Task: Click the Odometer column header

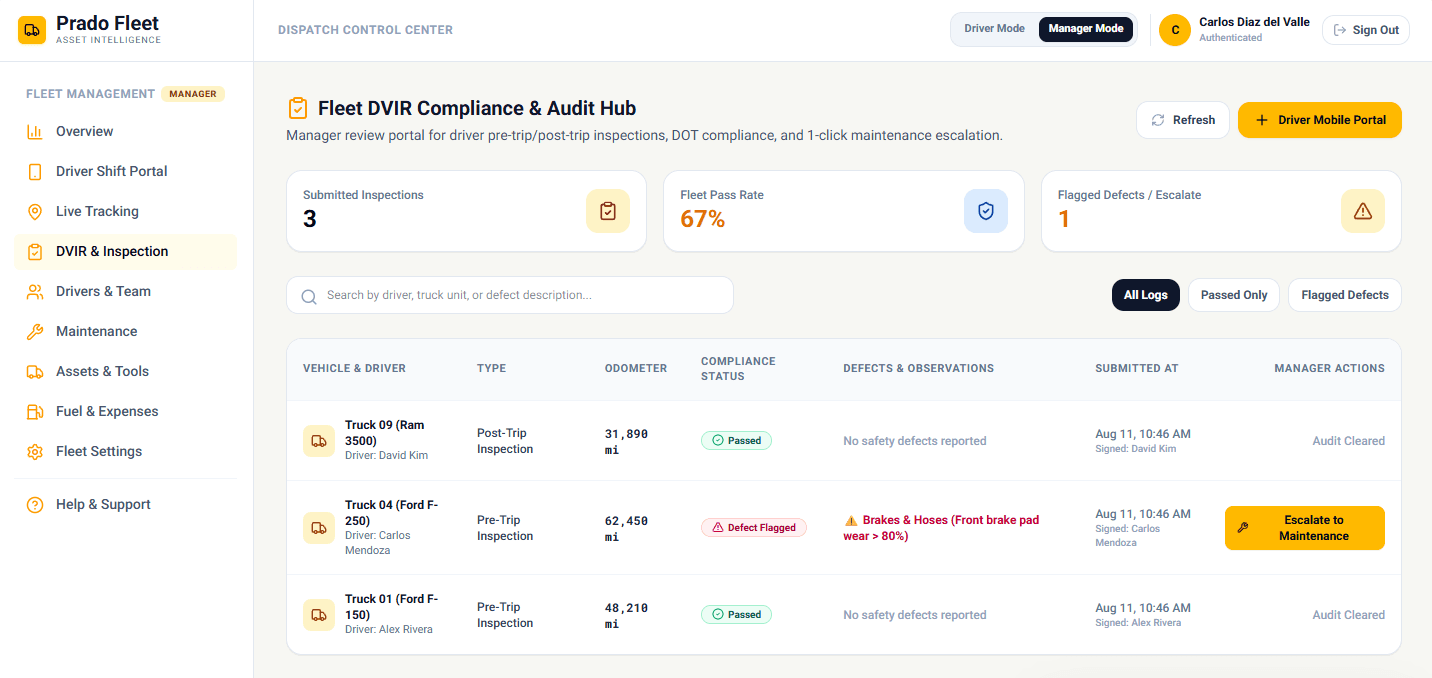Action: tap(636, 369)
